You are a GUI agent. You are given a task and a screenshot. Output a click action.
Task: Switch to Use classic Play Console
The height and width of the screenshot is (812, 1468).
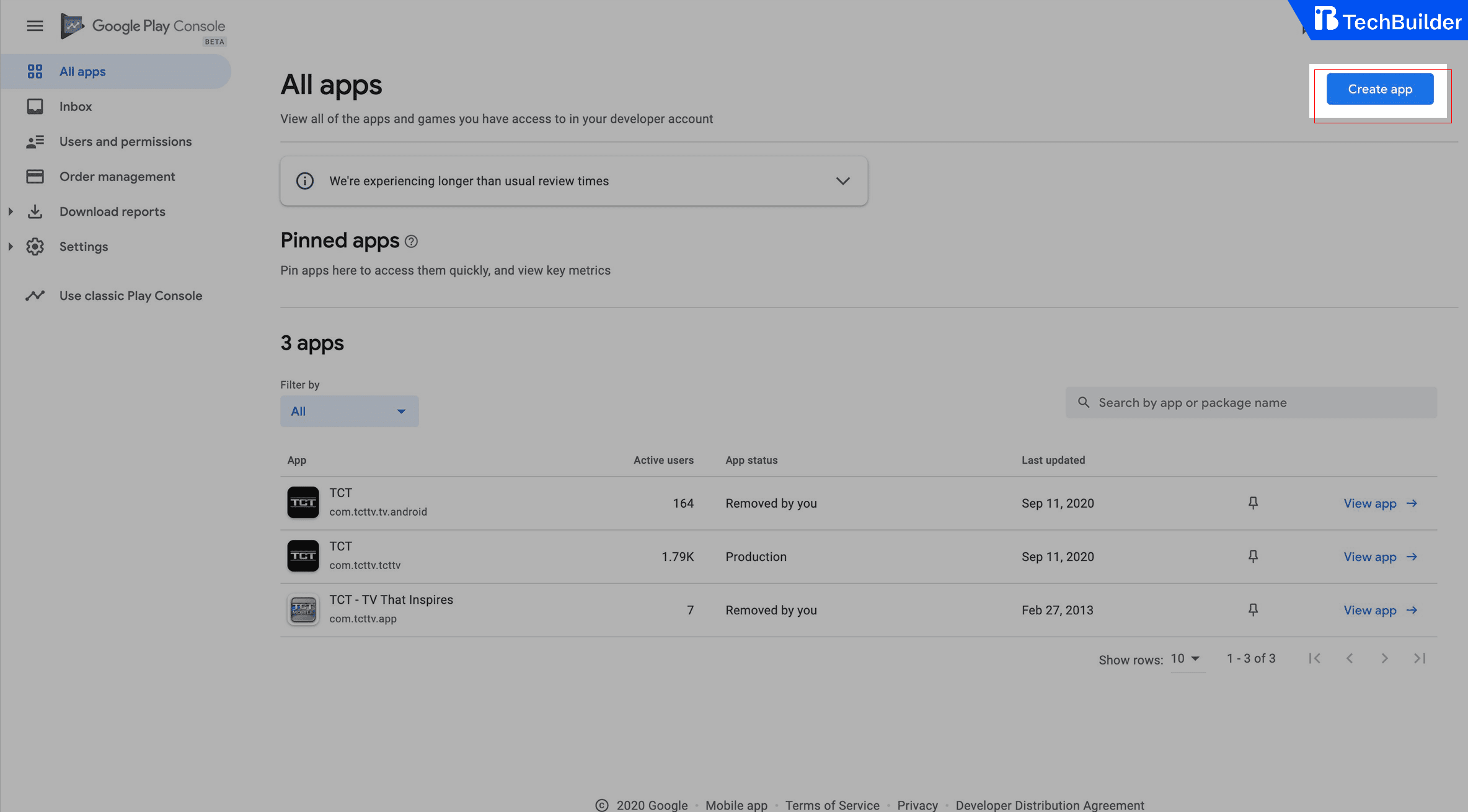click(x=131, y=296)
